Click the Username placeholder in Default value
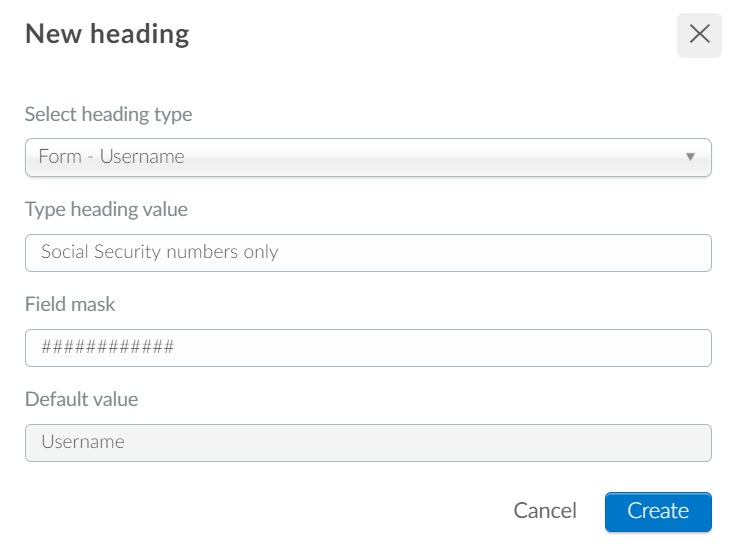 [83, 442]
